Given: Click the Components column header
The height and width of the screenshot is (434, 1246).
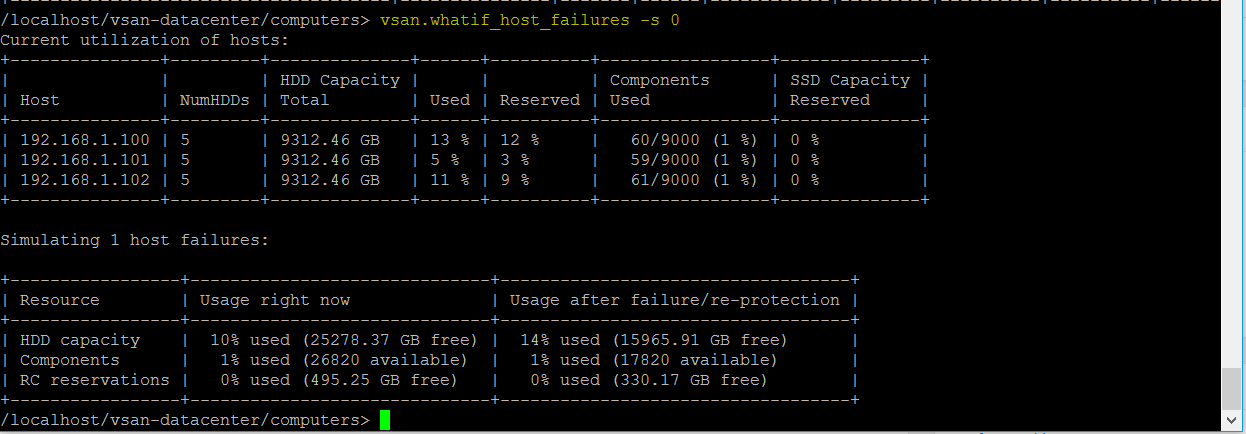Looking at the screenshot, I should pos(660,80).
